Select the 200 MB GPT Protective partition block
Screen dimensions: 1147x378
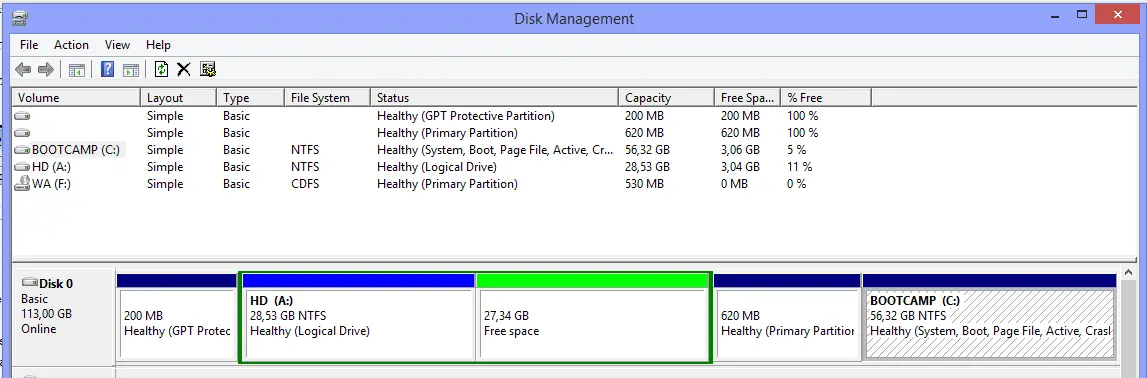click(x=177, y=324)
